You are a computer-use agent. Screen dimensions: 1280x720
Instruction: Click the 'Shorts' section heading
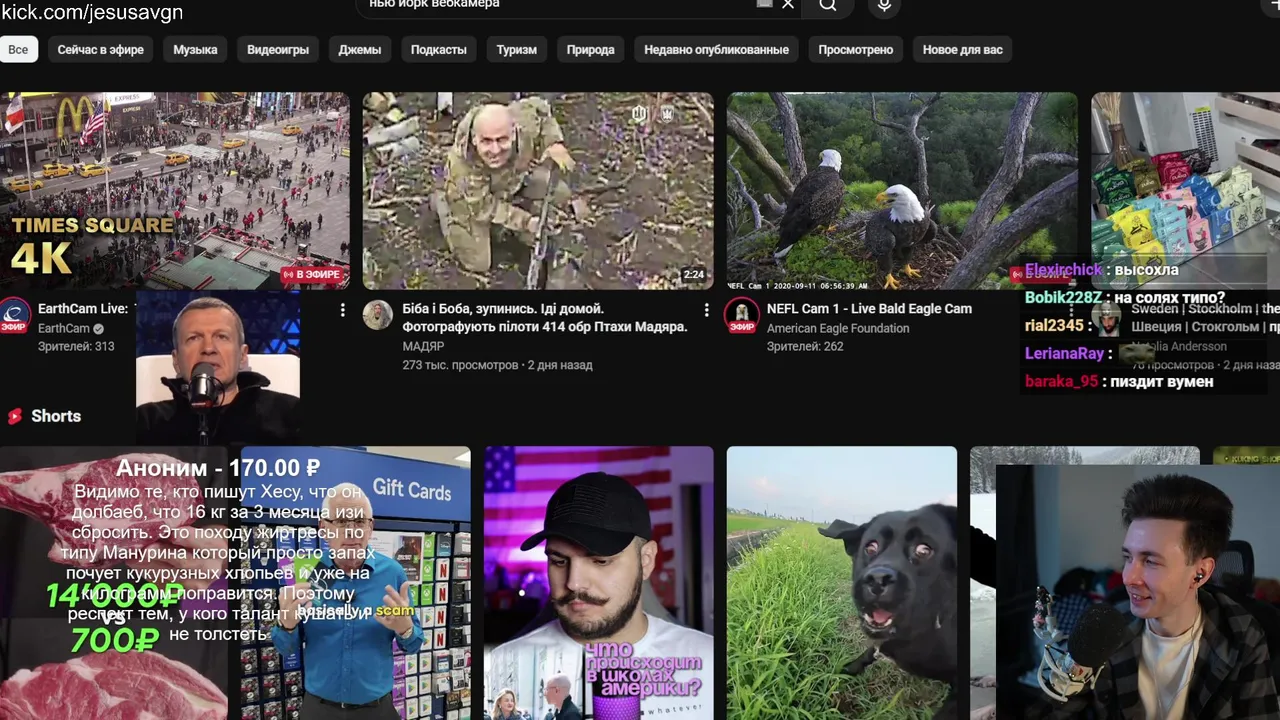pyautogui.click(x=56, y=416)
